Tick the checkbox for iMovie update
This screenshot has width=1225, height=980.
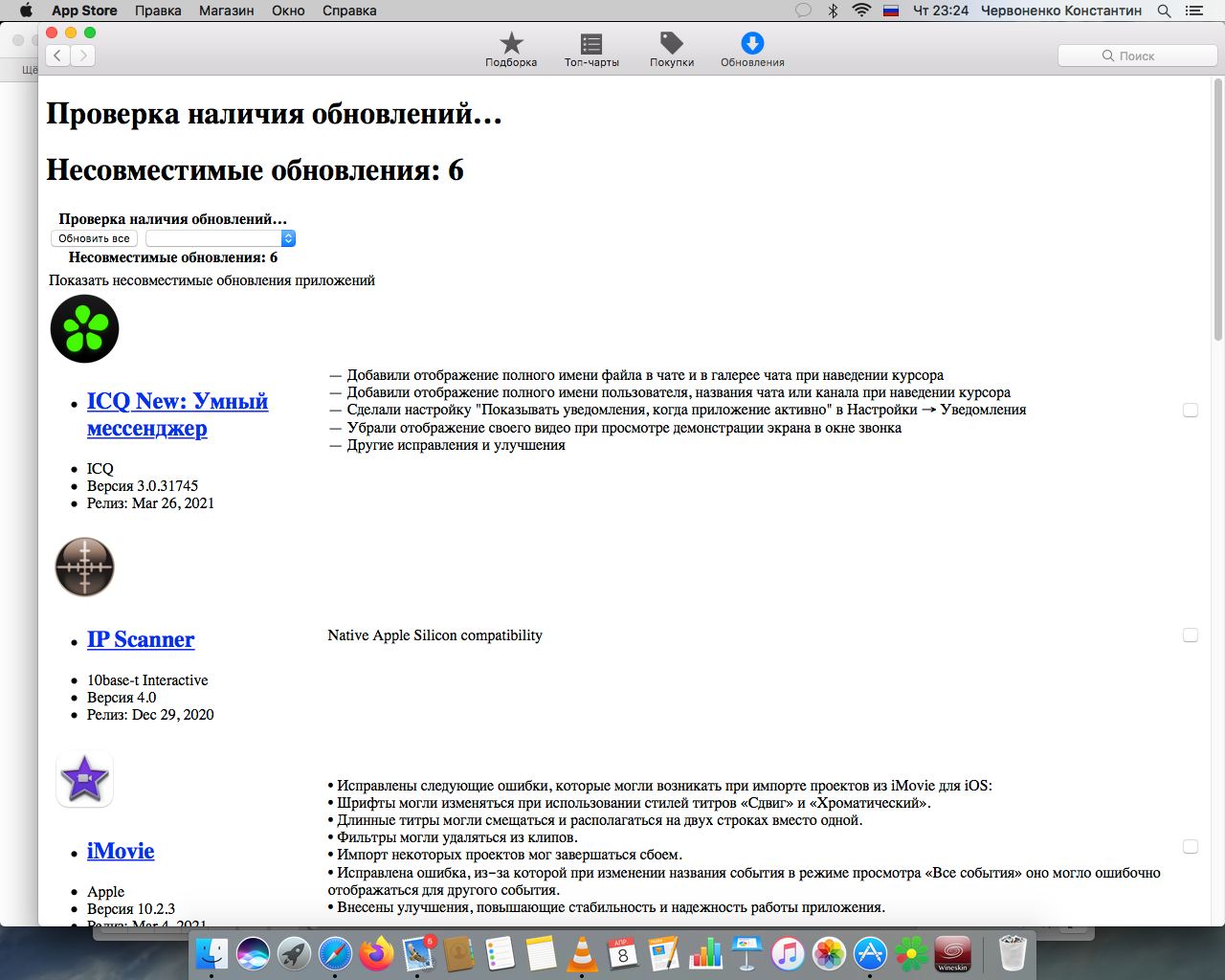tap(1191, 846)
